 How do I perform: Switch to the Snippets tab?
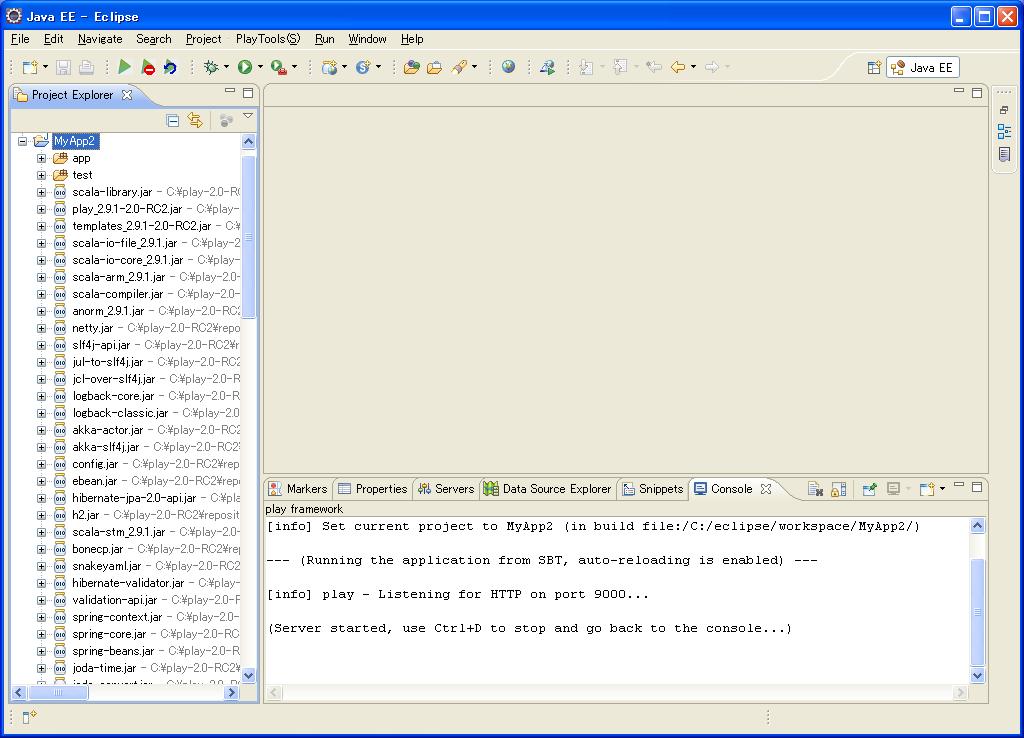[x=652, y=489]
